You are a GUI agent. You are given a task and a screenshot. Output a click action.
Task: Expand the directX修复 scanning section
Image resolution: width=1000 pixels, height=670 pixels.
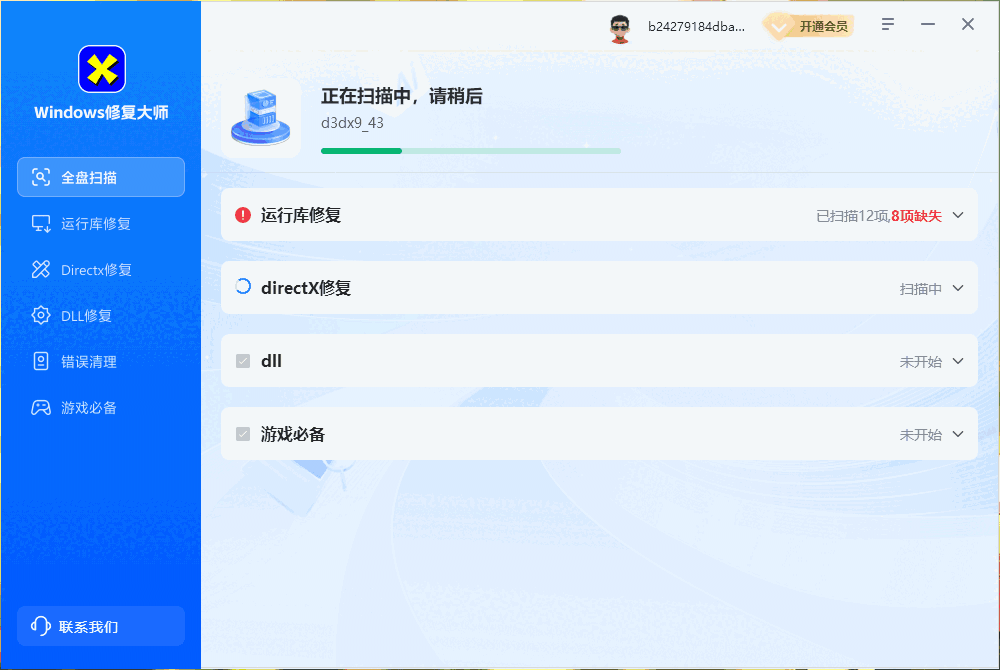coord(957,288)
